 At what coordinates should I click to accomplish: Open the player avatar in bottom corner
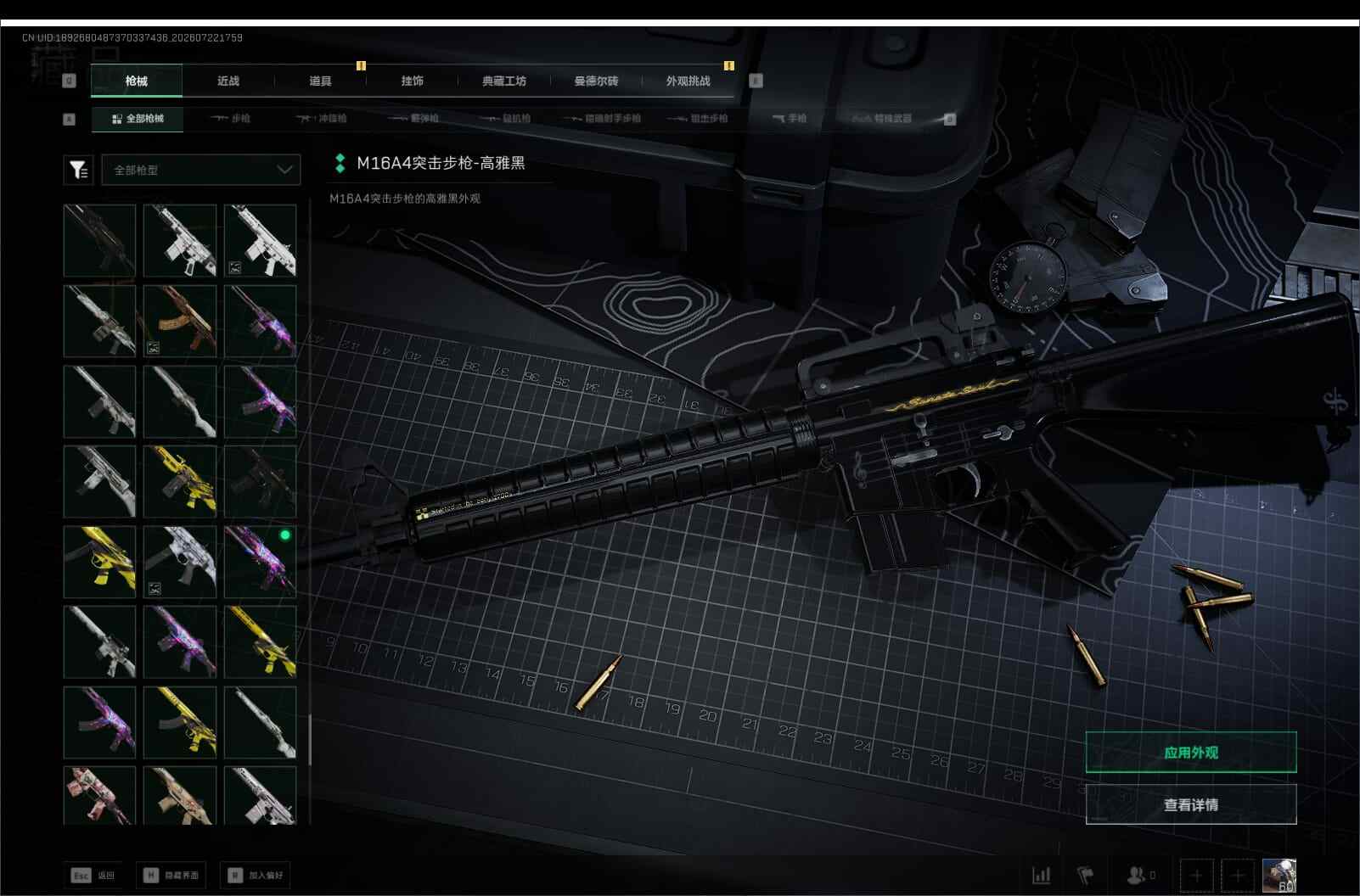1279,875
